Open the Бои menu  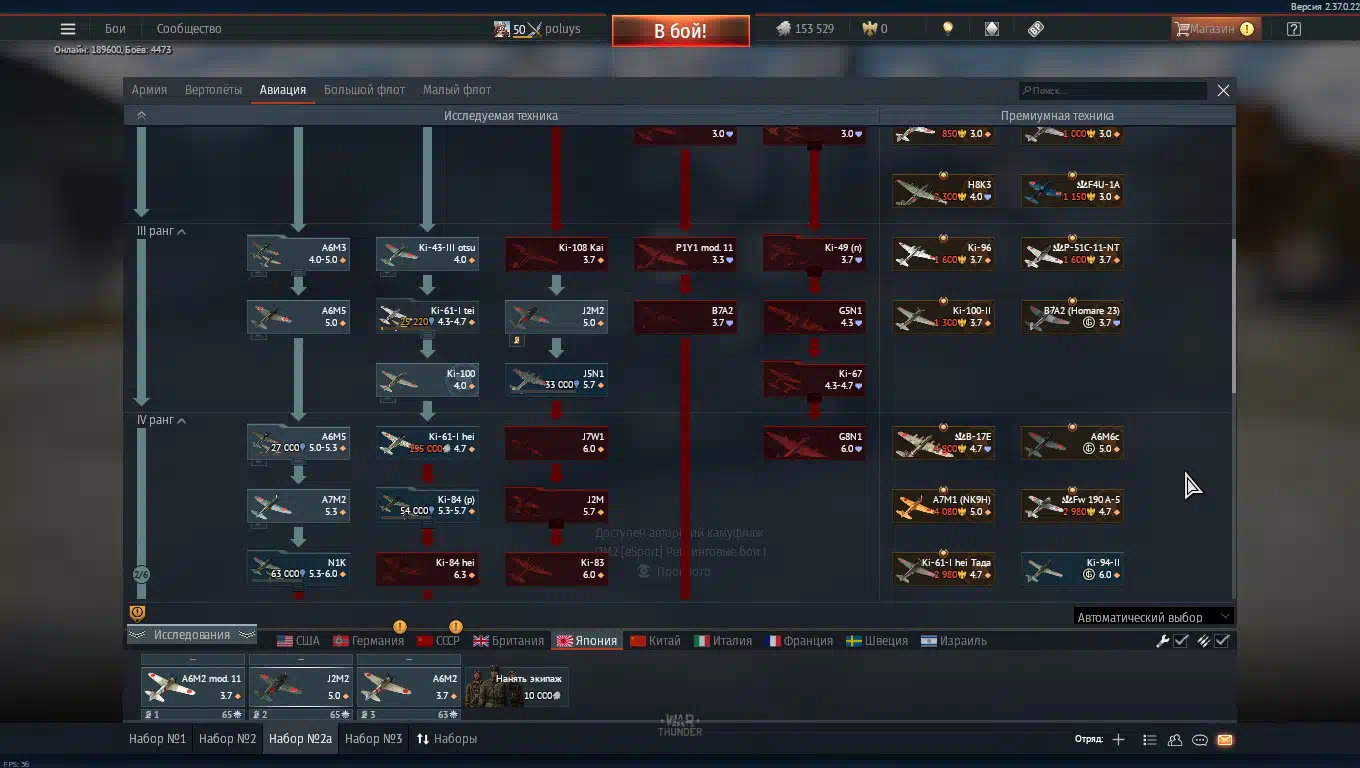115,29
